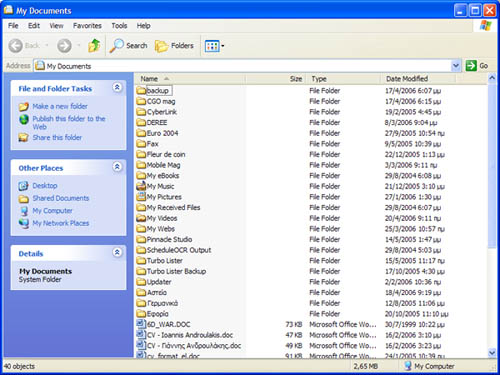500x375 pixels.
Task: Click the Up one level folder icon
Action: pos(94,45)
